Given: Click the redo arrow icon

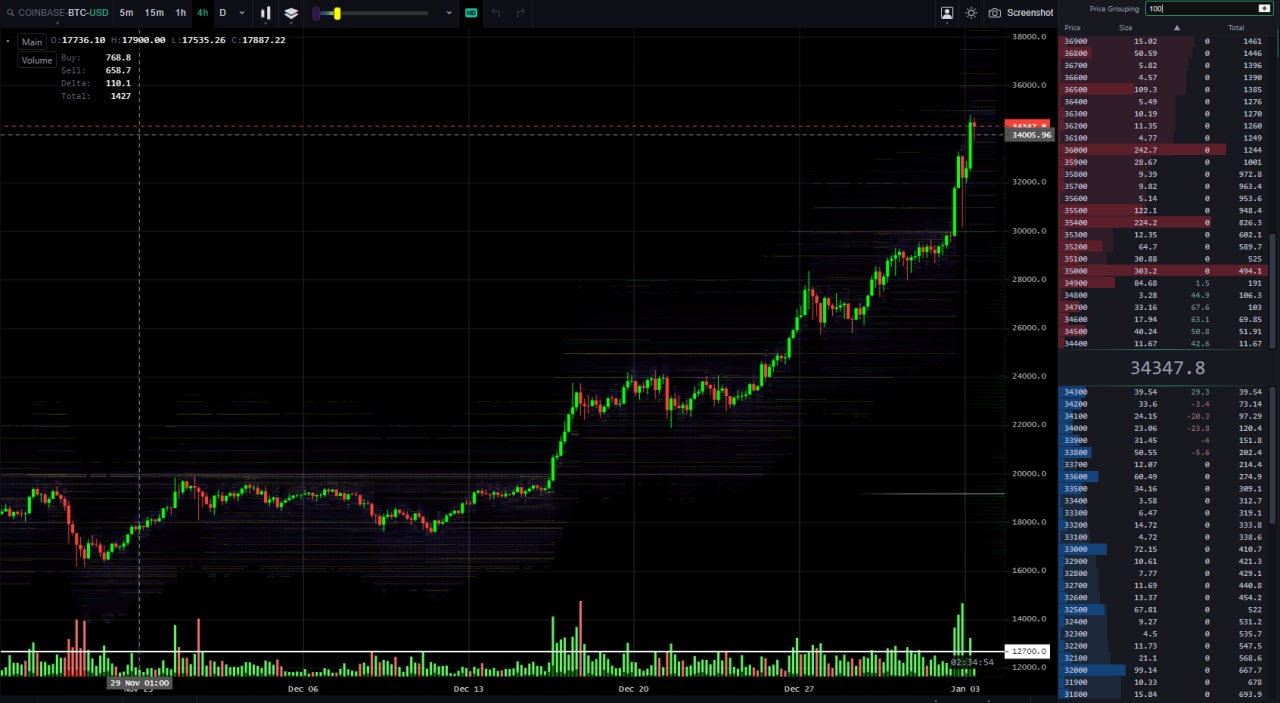Looking at the screenshot, I should tap(521, 13).
